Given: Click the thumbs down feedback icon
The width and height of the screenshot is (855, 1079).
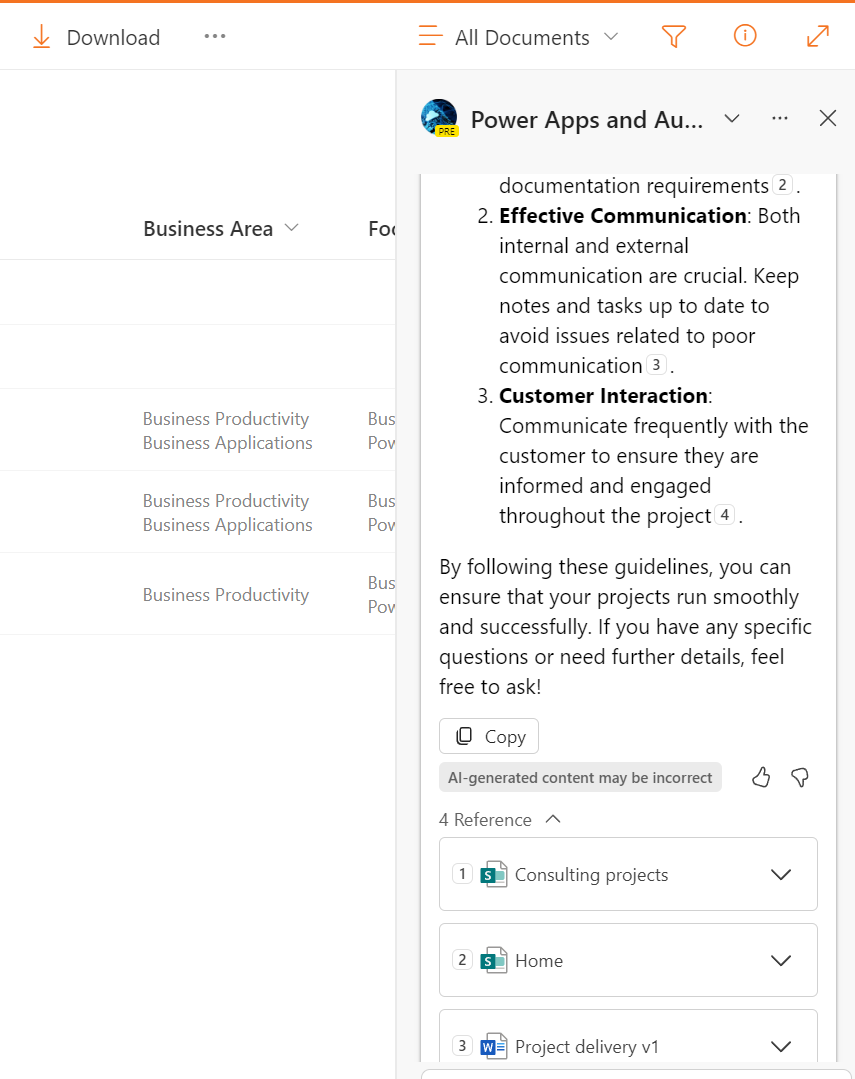Looking at the screenshot, I should coord(800,777).
